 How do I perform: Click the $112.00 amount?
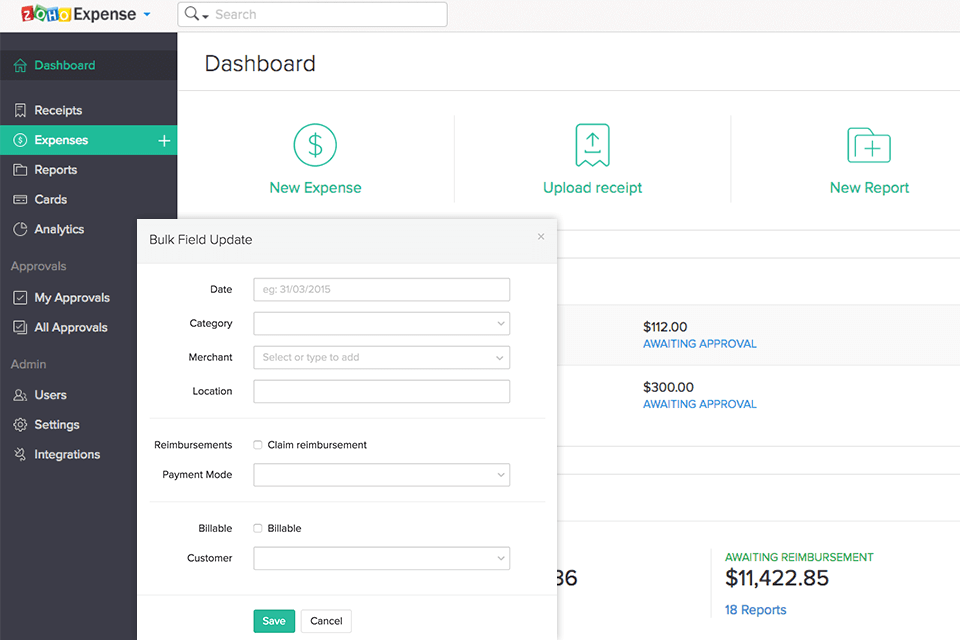(665, 327)
